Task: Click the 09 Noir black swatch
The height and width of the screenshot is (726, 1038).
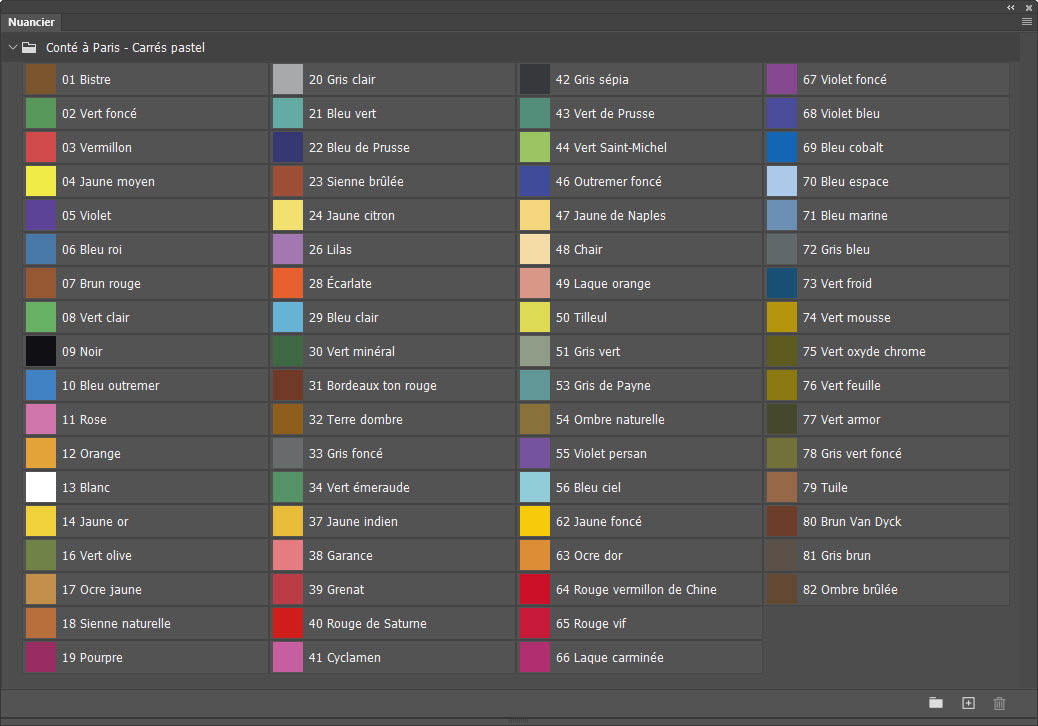Action: pyautogui.click(x=41, y=352)
